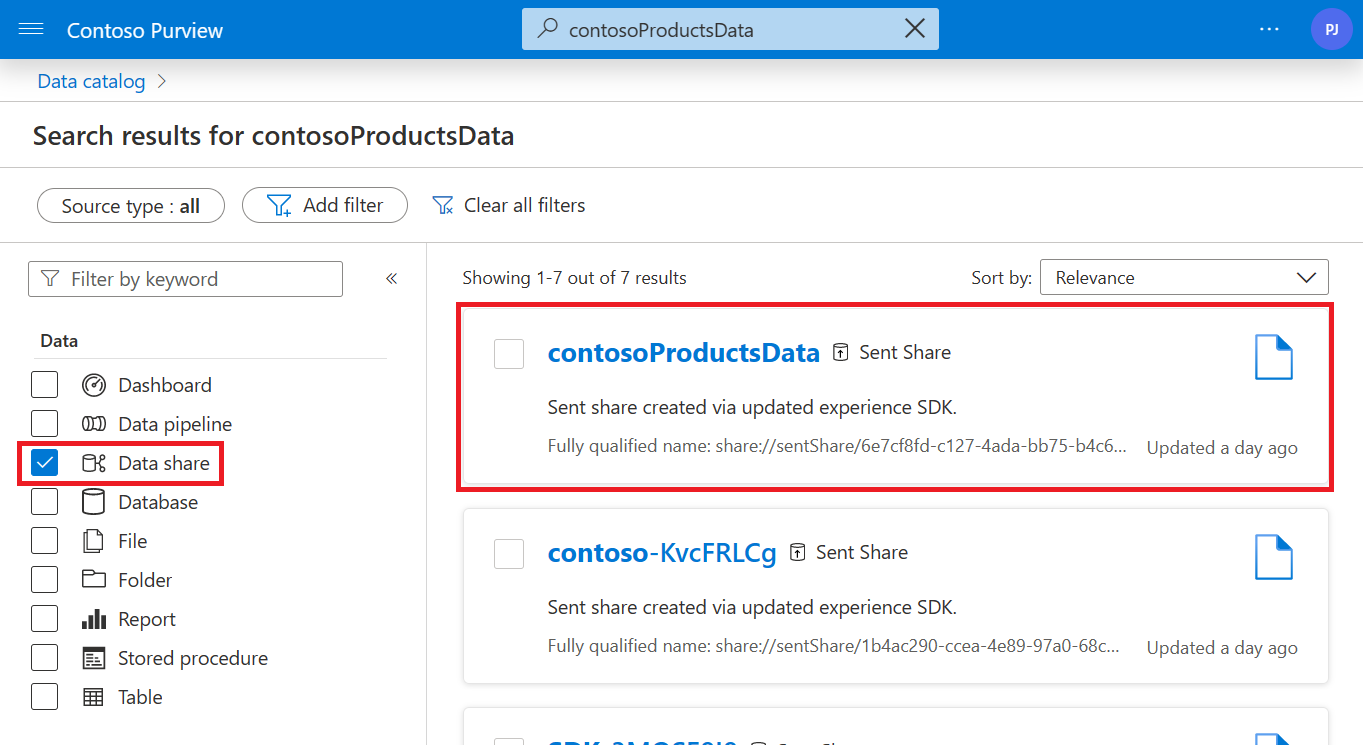Open the PJ user account avatar

[x=1331, y=29]
